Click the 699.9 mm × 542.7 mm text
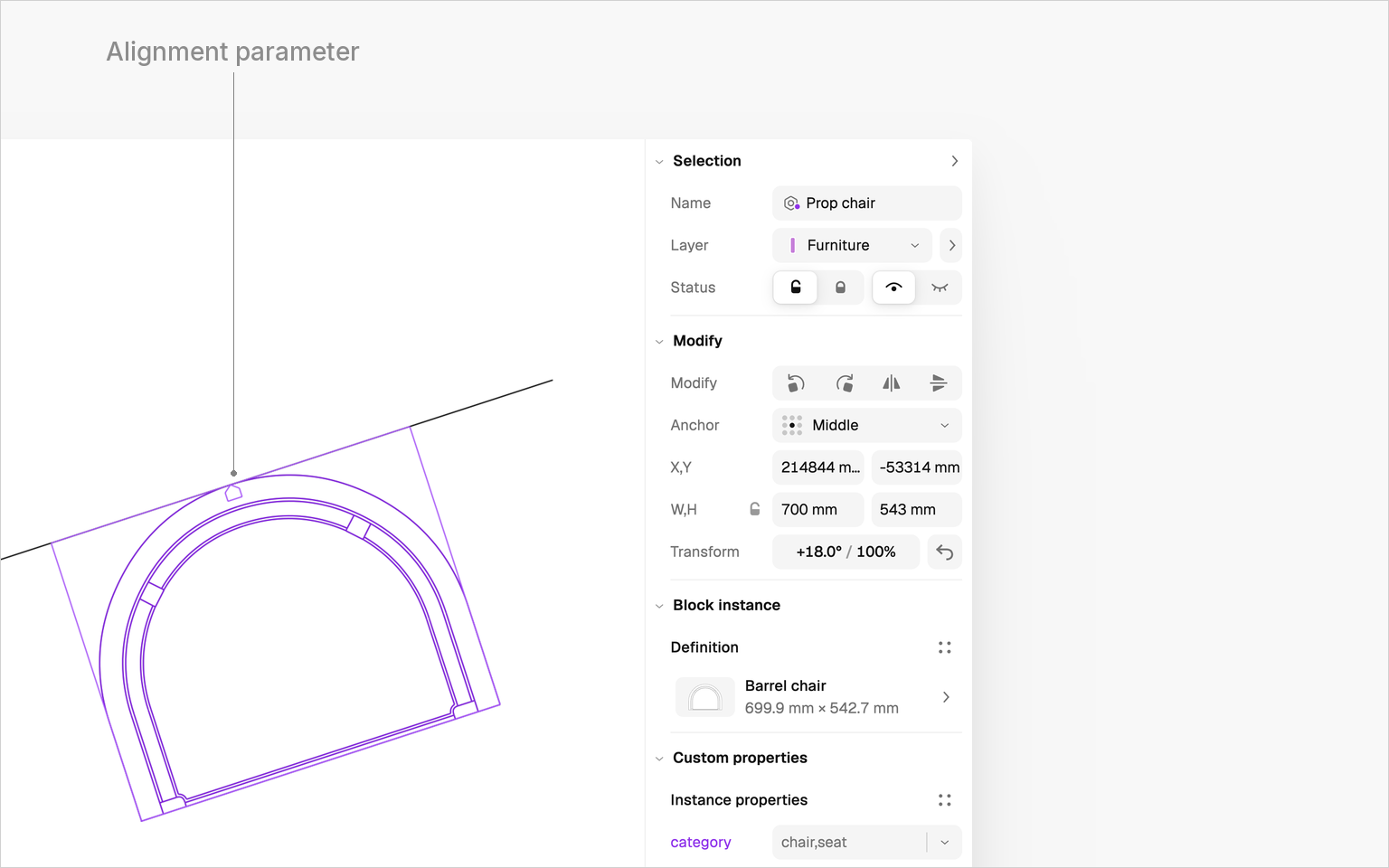Screen dimensions: 1389x868 [822, 709]
